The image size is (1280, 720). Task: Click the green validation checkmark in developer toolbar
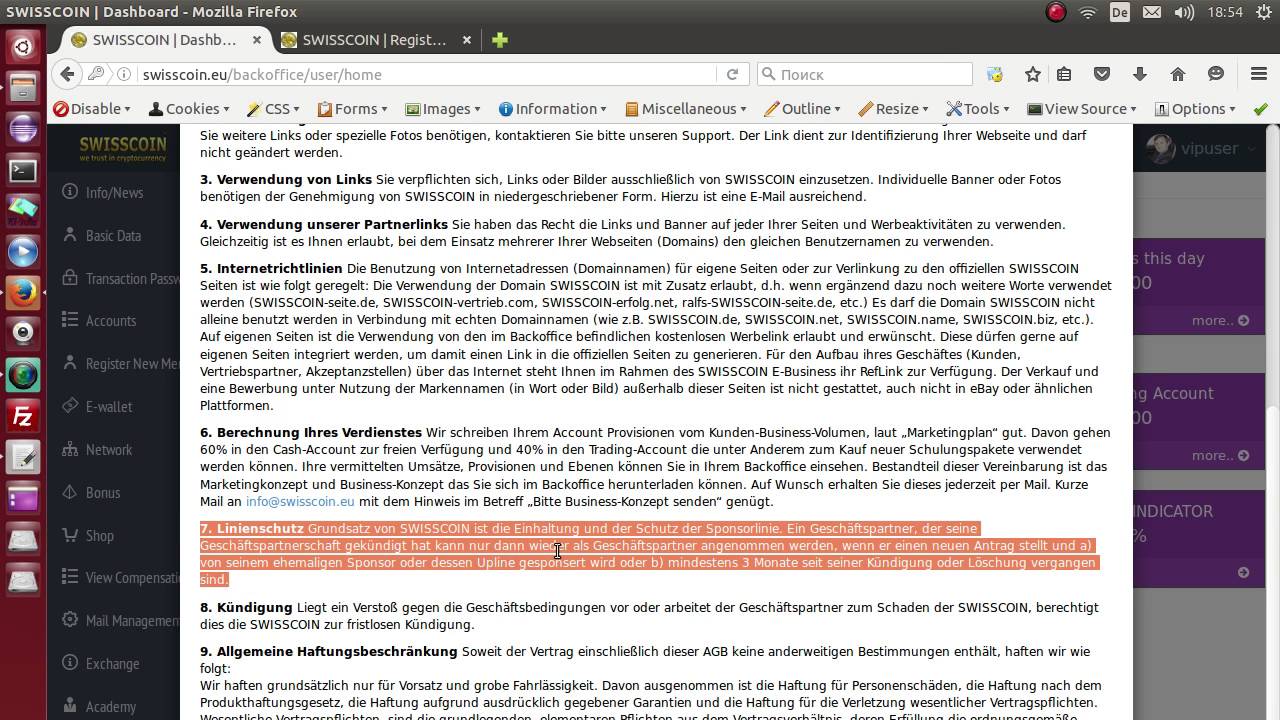click(1261, 109)
